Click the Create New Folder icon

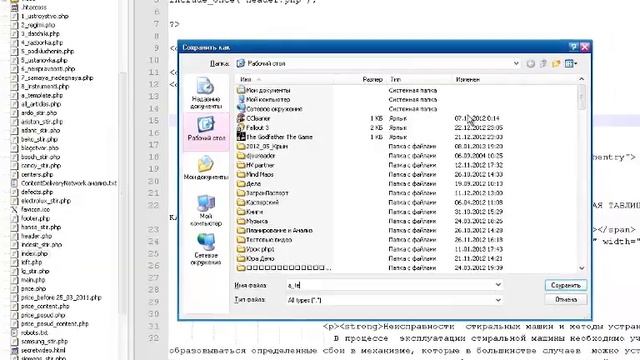pyautogui.click(x=556, y=64)
